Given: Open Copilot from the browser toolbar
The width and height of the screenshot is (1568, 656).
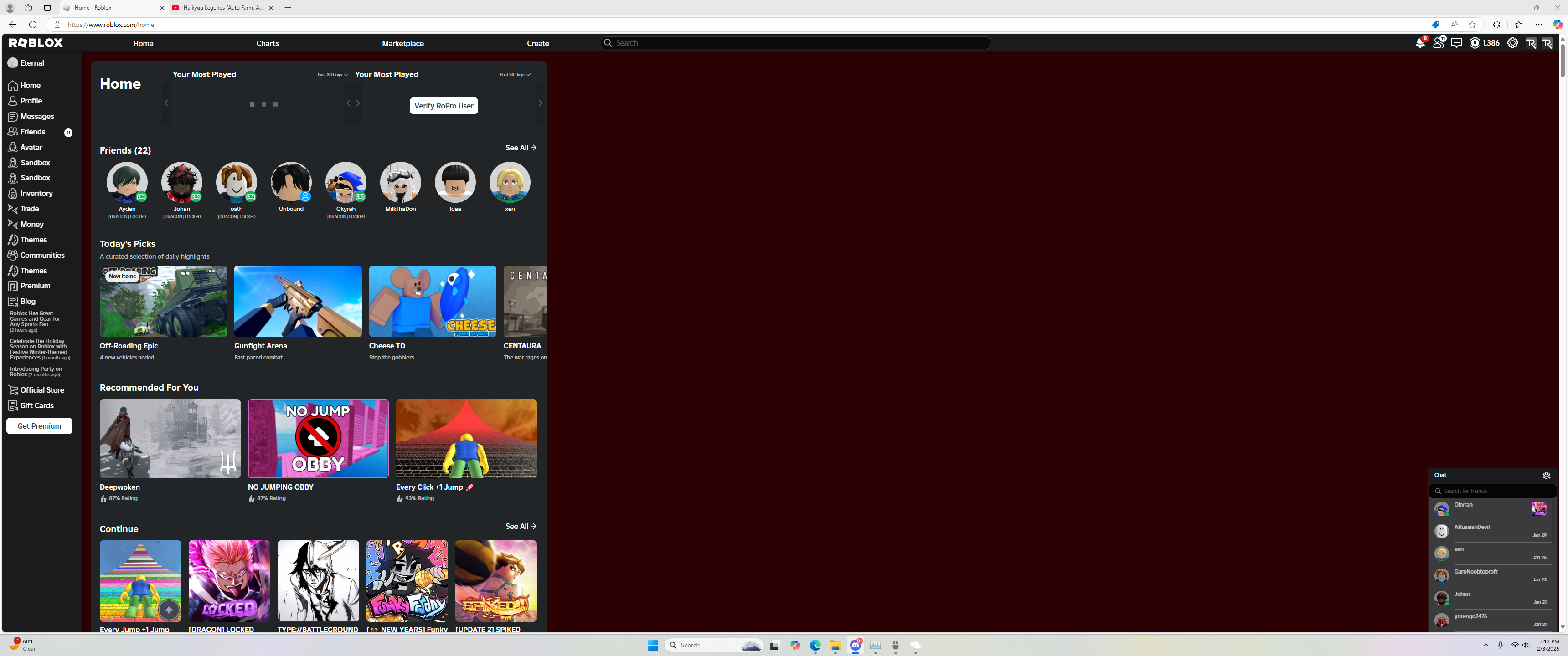Looking at the screenshot, I should [x=1558, y=24].
